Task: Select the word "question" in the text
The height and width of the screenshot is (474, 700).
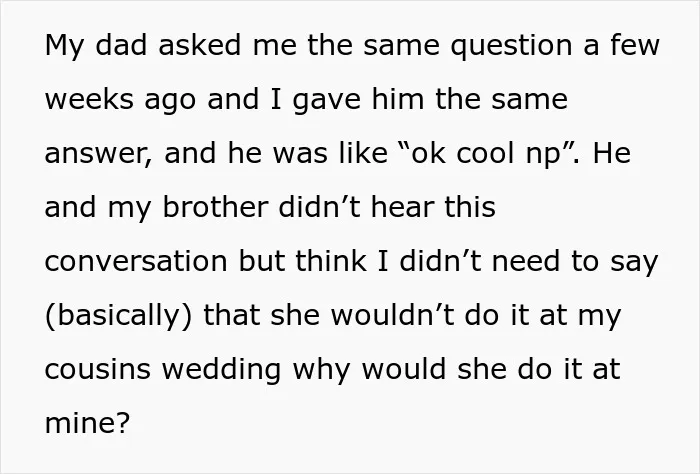Action: [x=511, y=47]
